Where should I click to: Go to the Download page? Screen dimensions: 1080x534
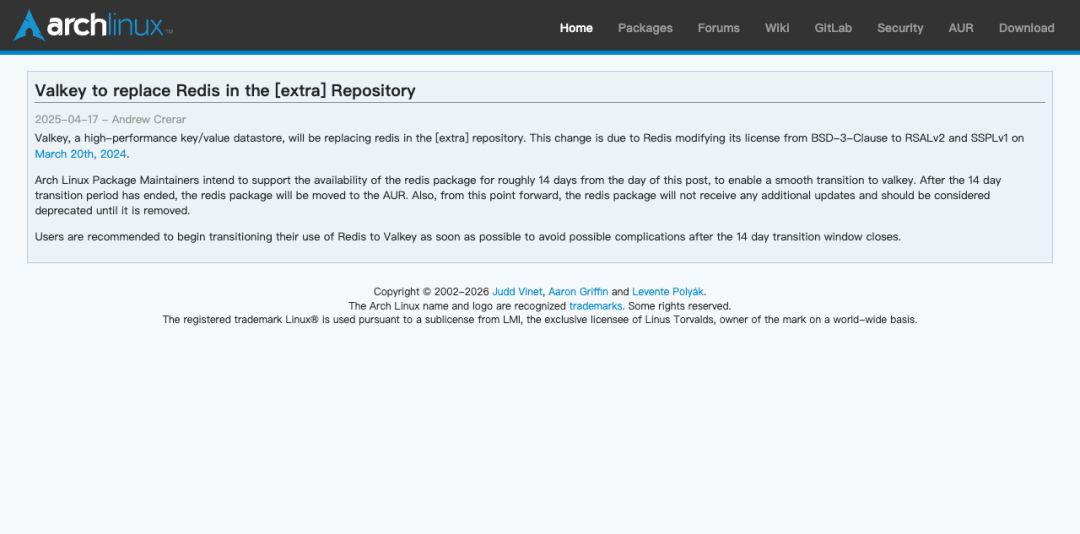[x=1026, y=28]
